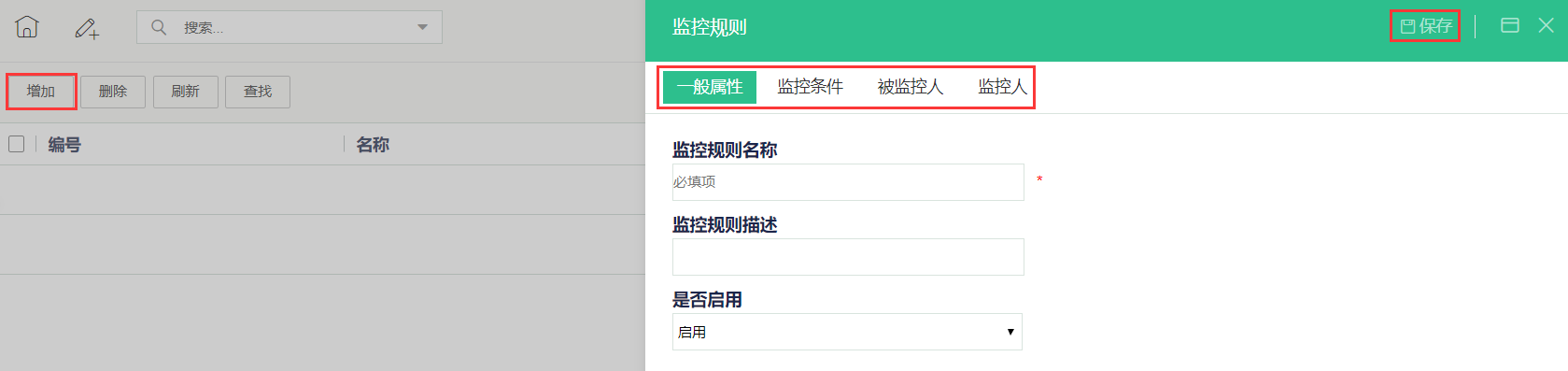
Task: Switch to the 被监控人 tab
Action: [x=911, y=87]
